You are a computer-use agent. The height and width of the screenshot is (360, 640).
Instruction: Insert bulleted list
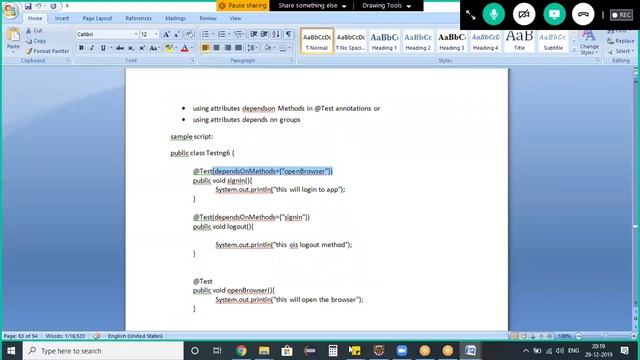[x=205, y=34]
